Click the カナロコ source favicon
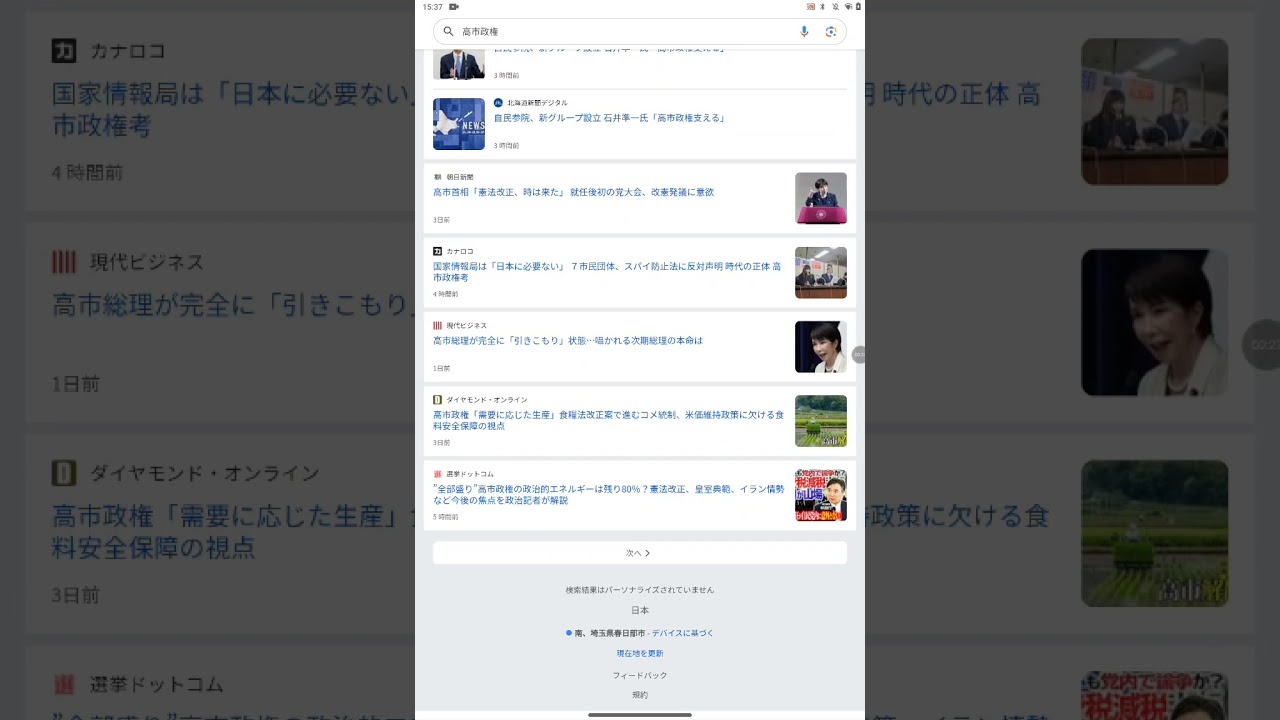 pos(437,251)
